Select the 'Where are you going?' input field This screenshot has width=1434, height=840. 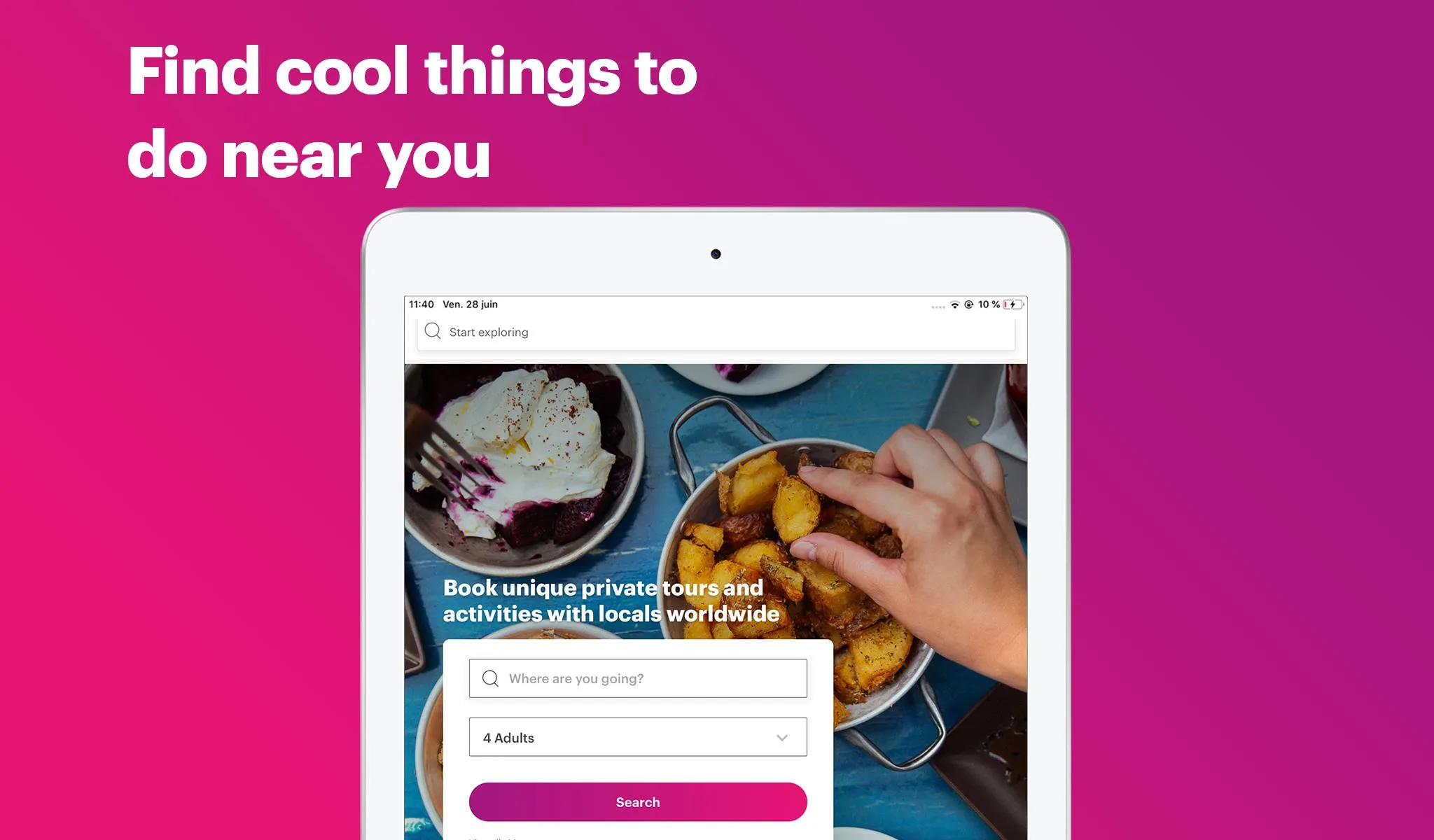point(637,678)
